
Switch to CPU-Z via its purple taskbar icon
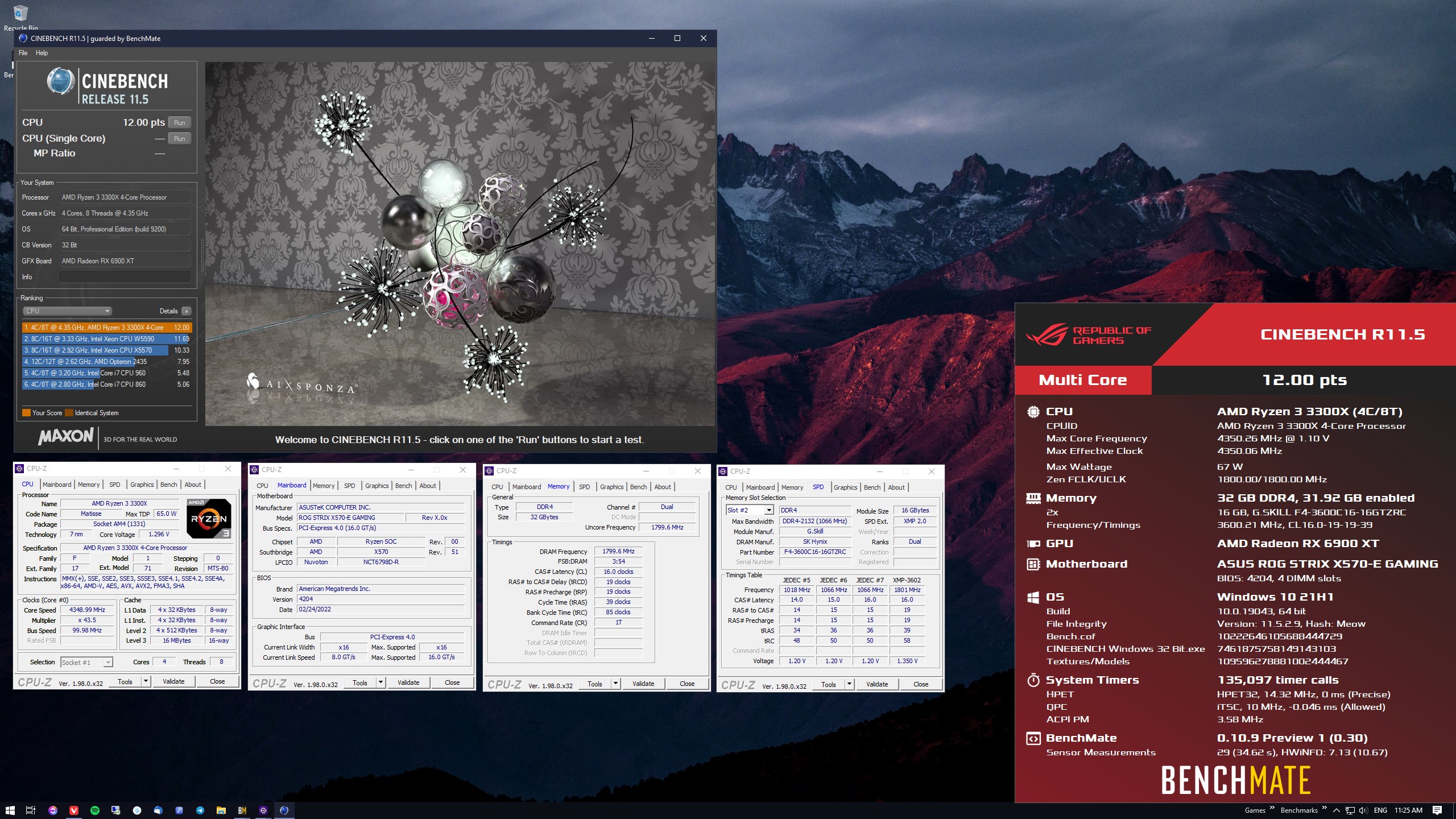pos(263,810)
